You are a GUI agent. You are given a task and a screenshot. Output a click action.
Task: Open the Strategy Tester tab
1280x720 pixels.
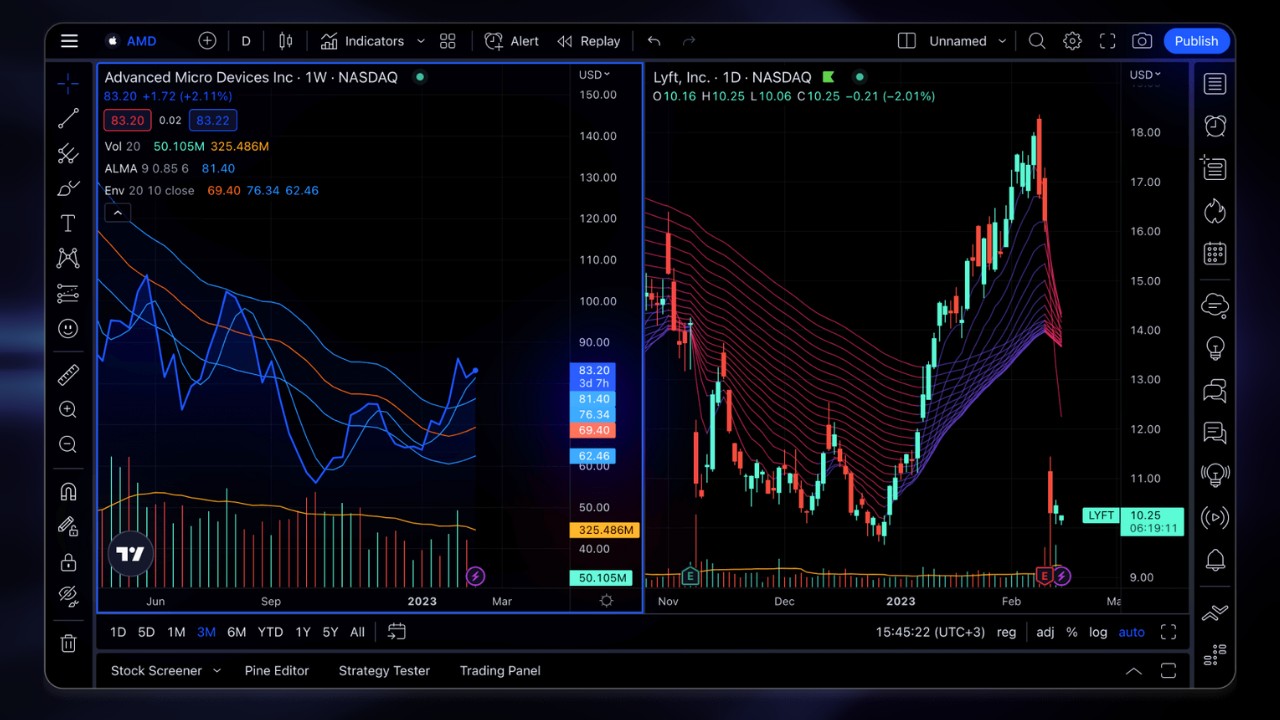pos(384,671)
